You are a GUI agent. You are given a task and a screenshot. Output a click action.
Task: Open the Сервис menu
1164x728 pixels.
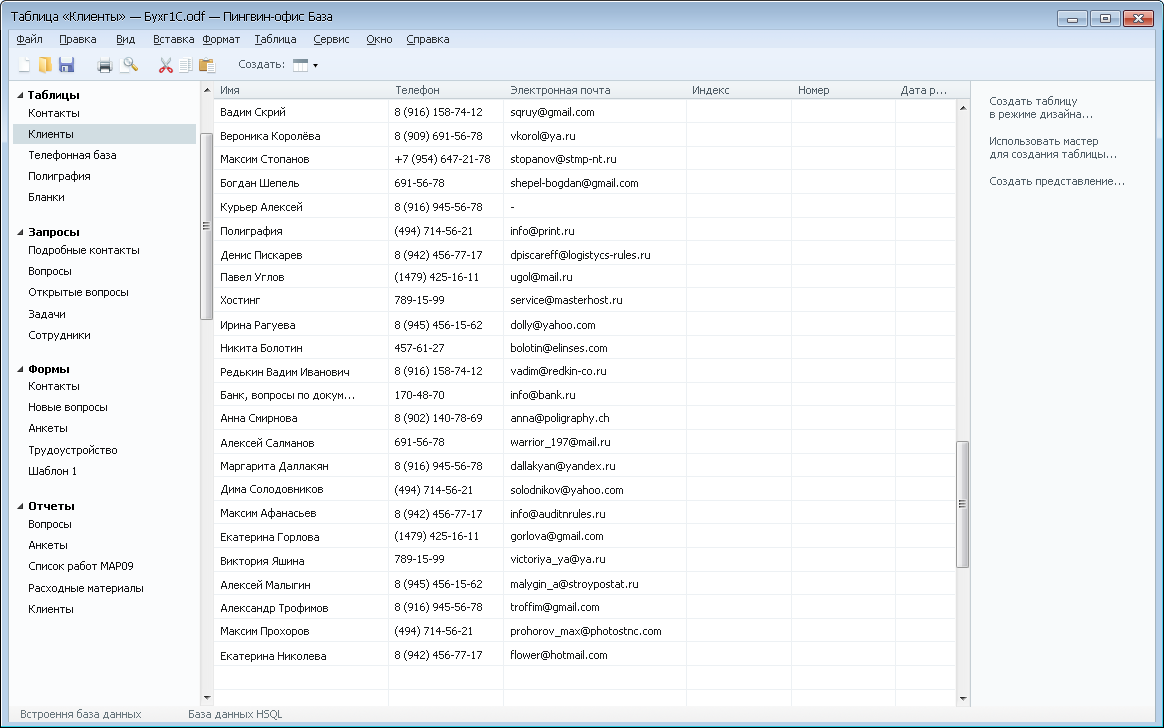click(x=331, y=39)
